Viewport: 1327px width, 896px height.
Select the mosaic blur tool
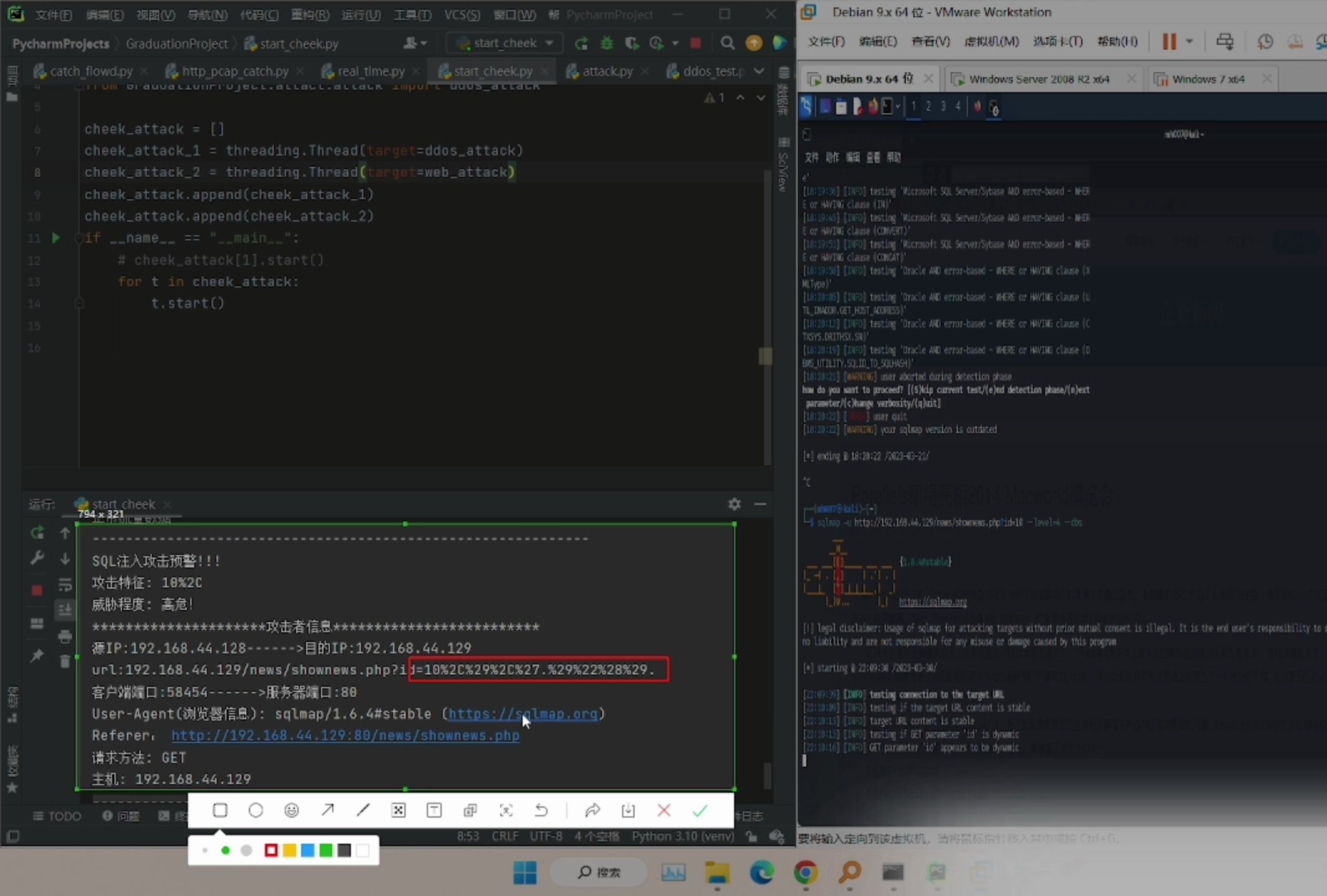tap(398, 810)
